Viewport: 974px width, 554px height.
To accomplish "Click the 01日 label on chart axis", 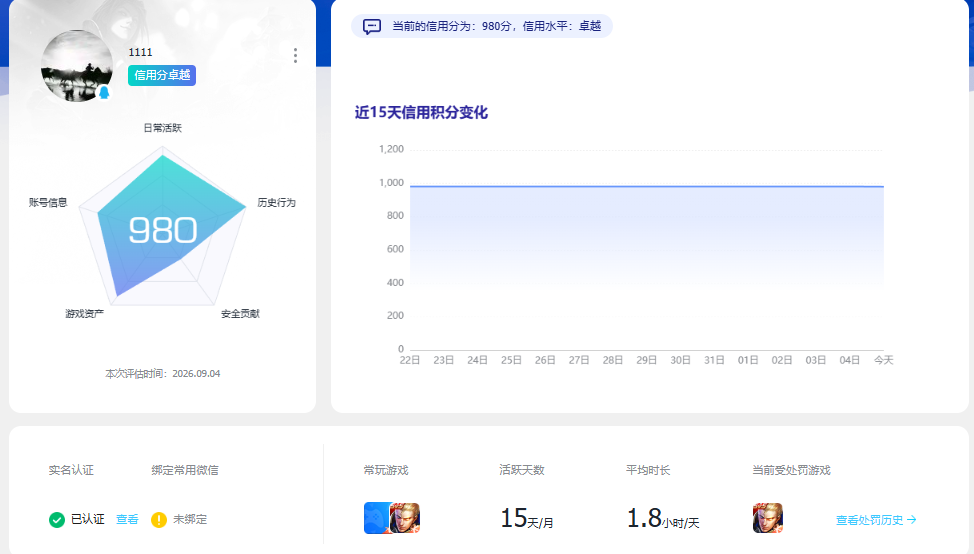I will [748, 360].
